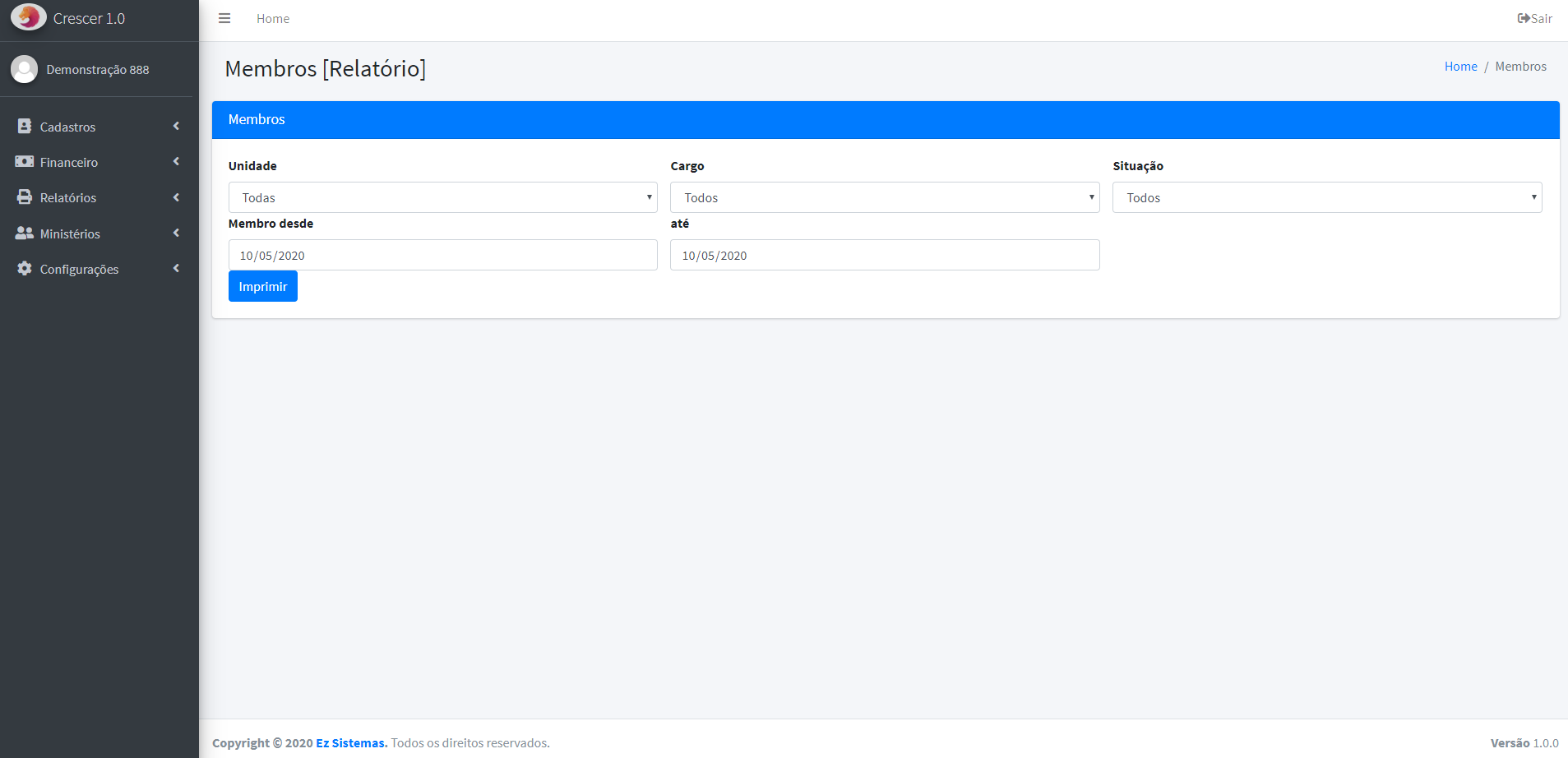Toggle sidebar with hamburger menu icon
The image size is (1568, 758).
coord(224,18)
